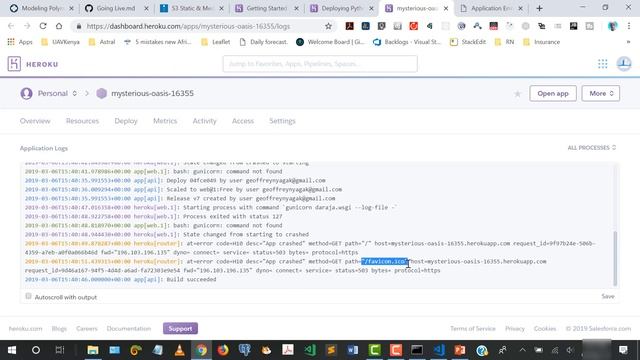The height and width of the screenshot is (360, 640).
Task: Open the Apps bookmarks shortcut
Action: pos(20,42)
